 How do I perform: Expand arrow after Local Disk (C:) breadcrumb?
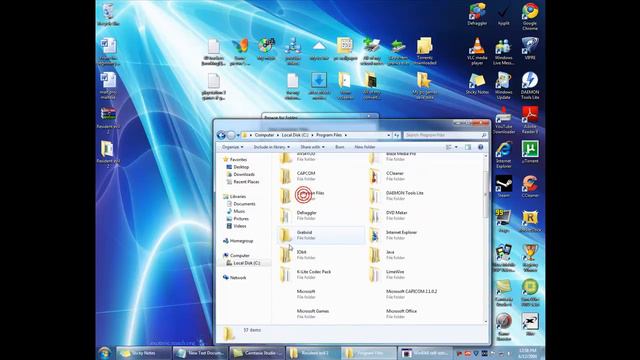click(x=312, y=135)
